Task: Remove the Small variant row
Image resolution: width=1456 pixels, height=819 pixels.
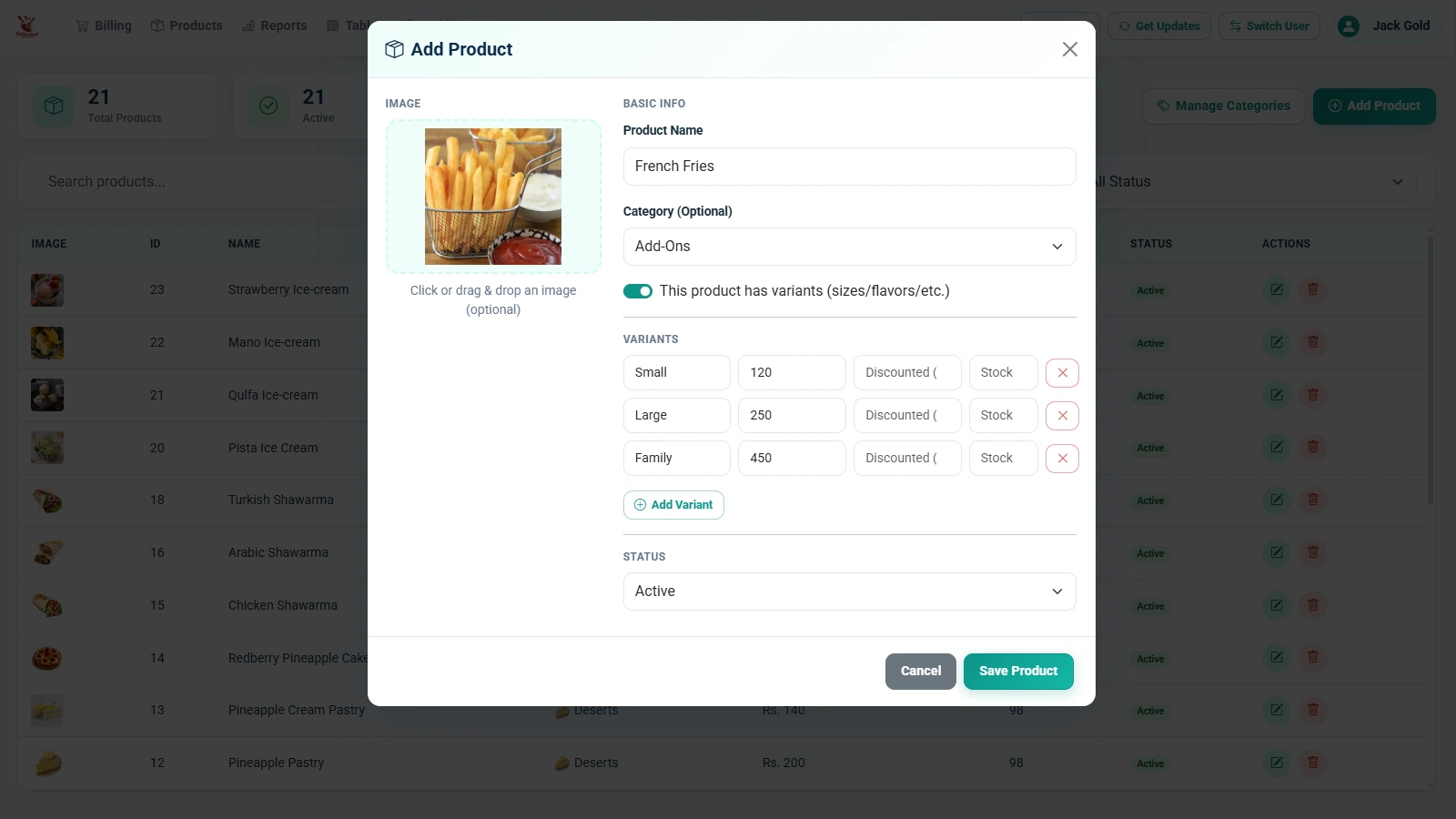Action: (1062, 373)
